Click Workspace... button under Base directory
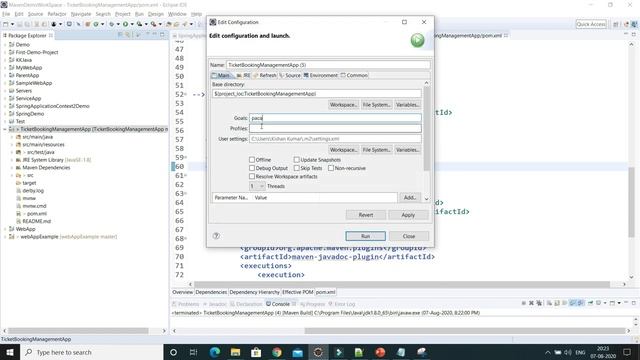Screen dimensions: 640x360 (x=344, y=105)
